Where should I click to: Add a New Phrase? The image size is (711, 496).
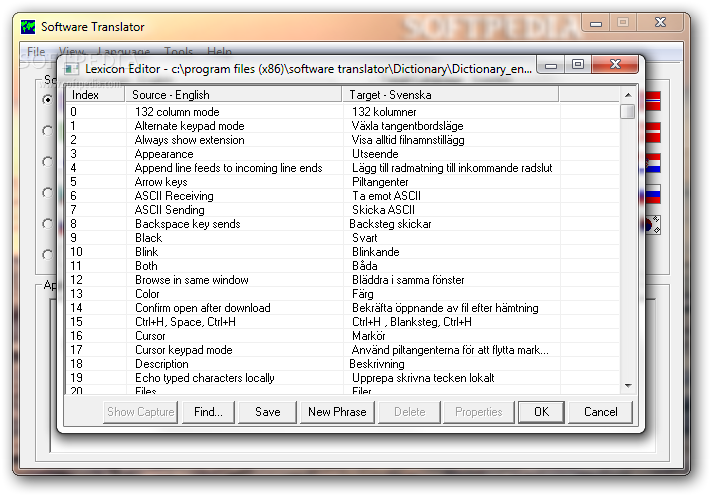(x=337, y=412)
